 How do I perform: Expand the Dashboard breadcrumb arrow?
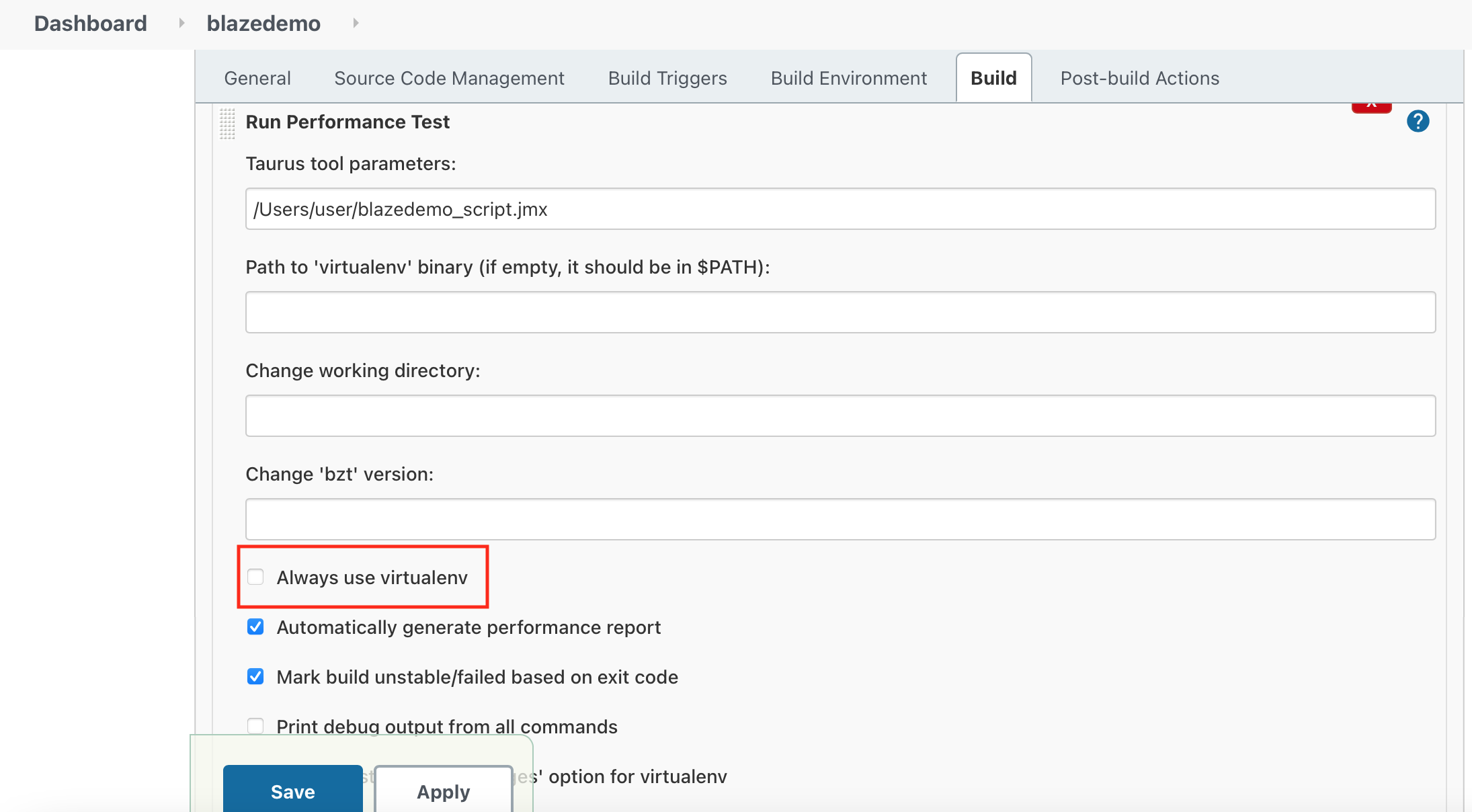pos(181,24)
